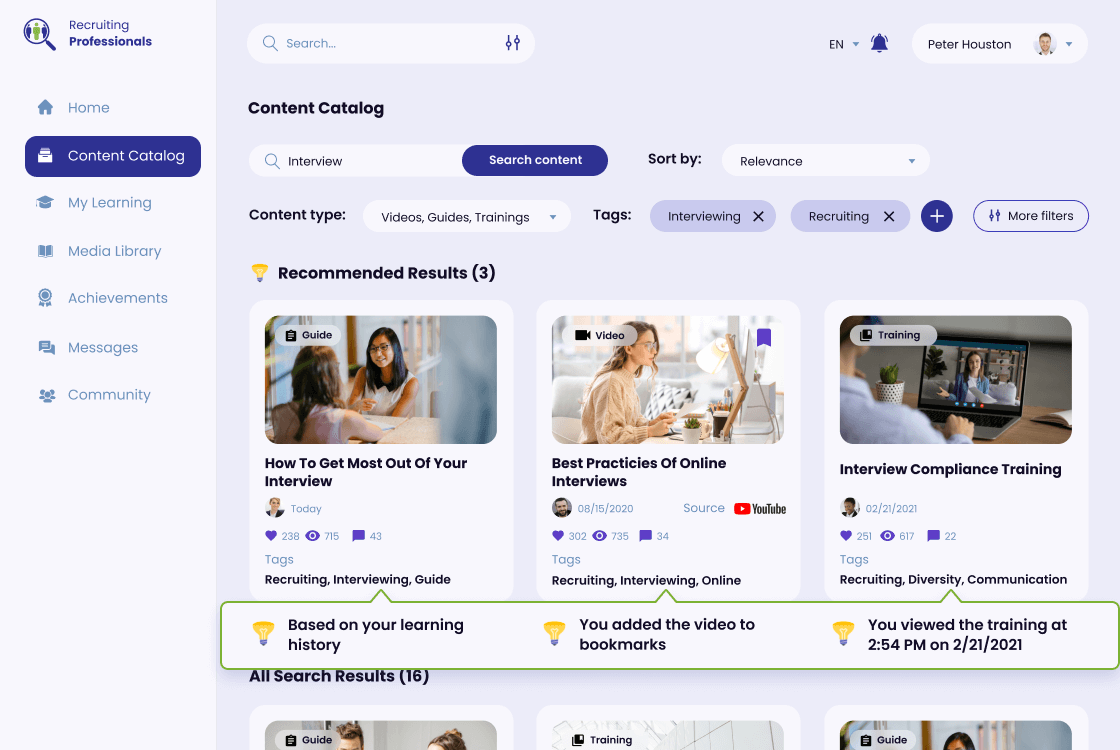Viewport: 1120px width, 750px height.
Task: Click the notification bell icon
Action: point(879,43)
